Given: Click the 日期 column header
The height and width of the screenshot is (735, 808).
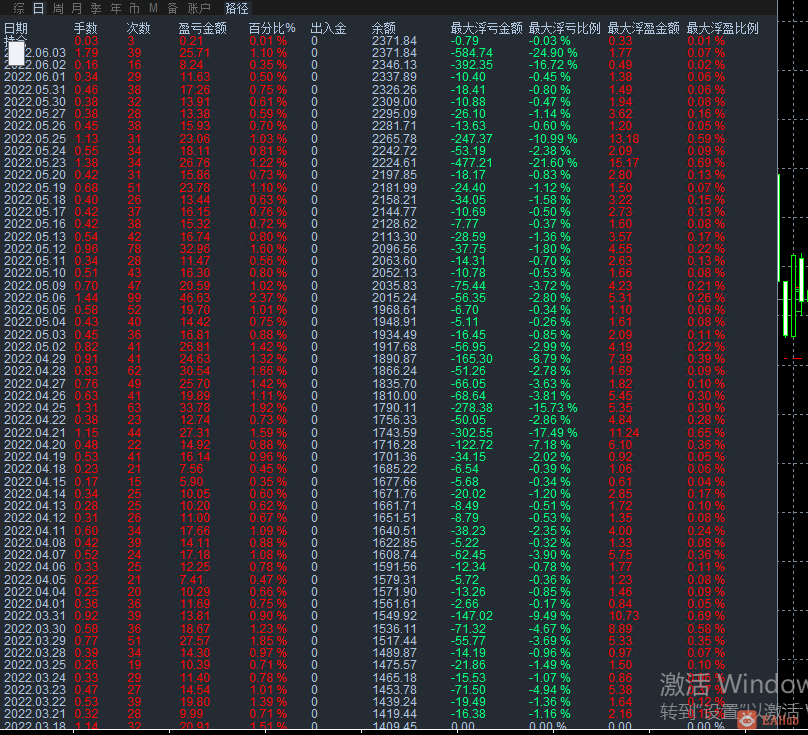Looking at the screenshot, I should pos(16,28).
